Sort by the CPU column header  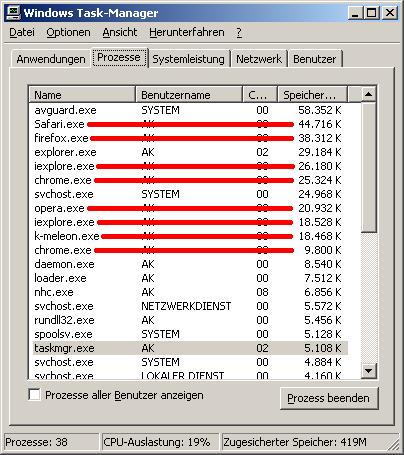tap(260, 95)
